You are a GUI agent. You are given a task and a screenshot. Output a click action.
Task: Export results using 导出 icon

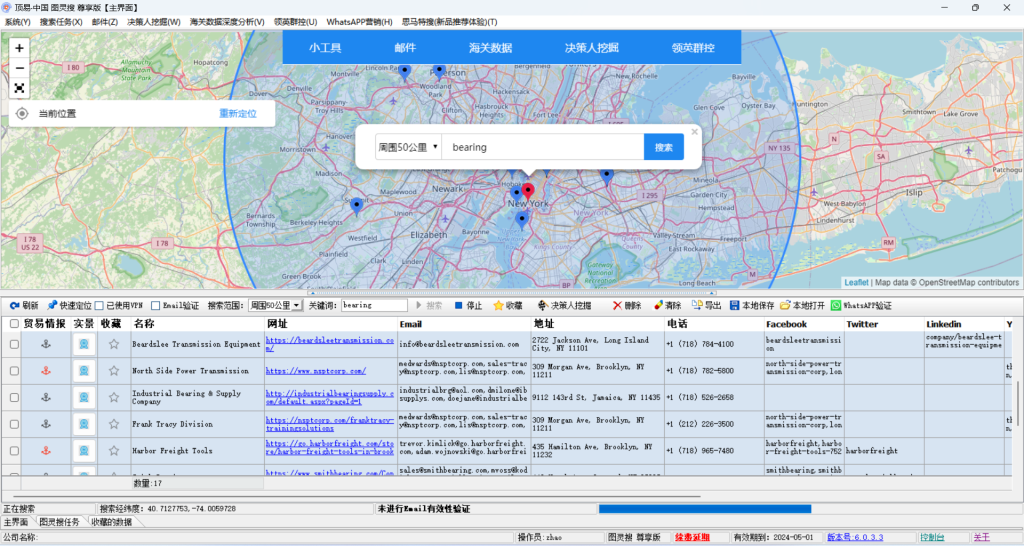[697, 305]
